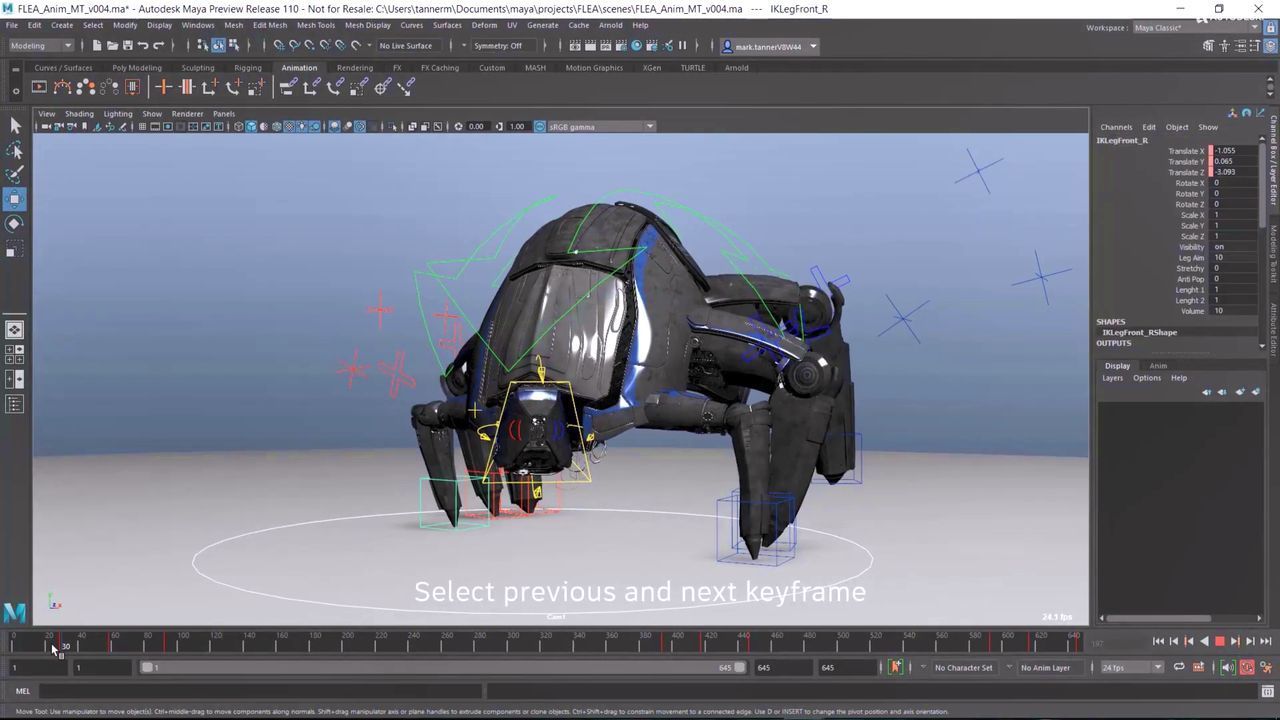The image size is (1280, 720).
Task: Open the Modeling menu set dropdown
Action: pyautogui.click(x=41, y=46)
